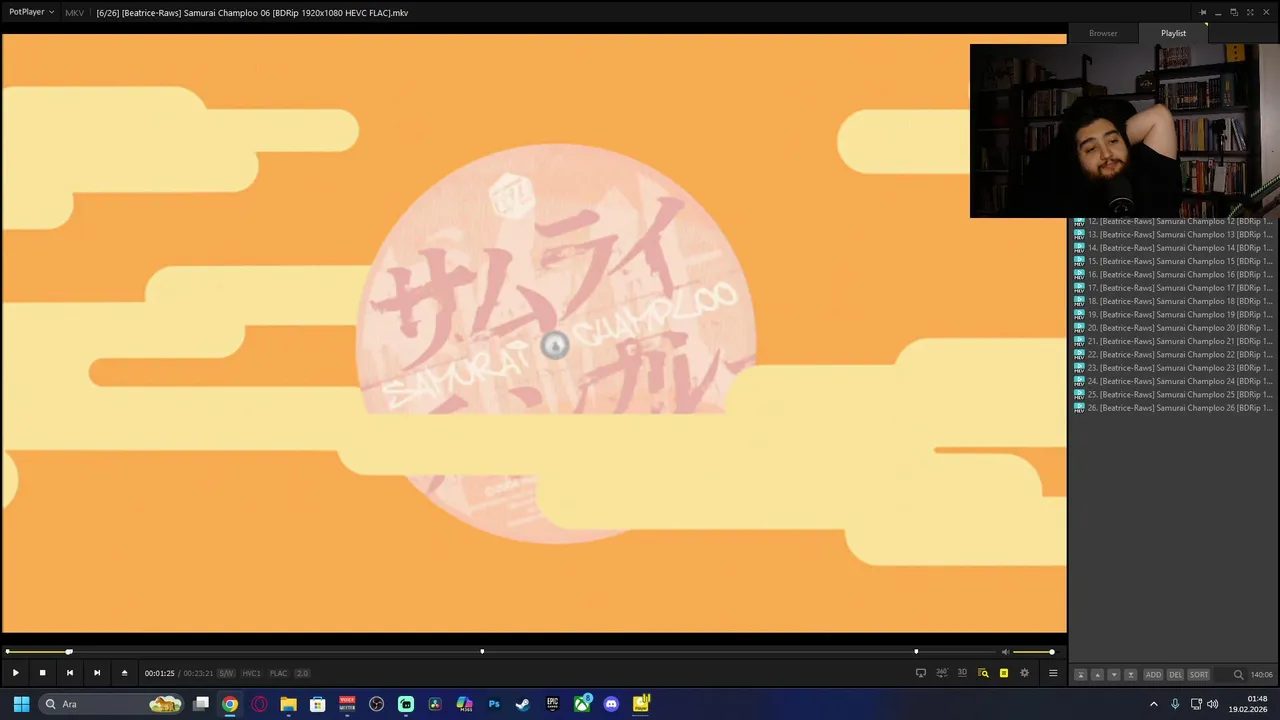Go to the previous playlist item
This screenshot has height=720, width=1280.
click(x=69, y=673)
